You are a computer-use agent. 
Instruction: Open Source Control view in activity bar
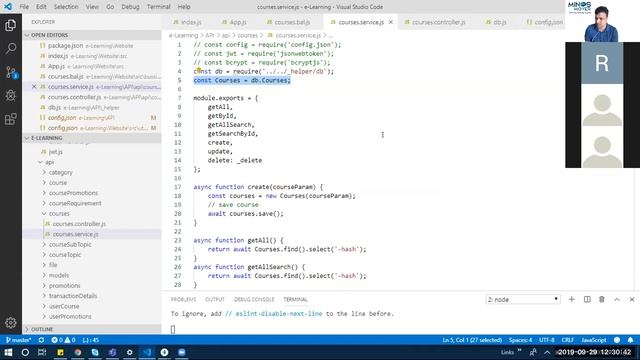tap(11, 72)
